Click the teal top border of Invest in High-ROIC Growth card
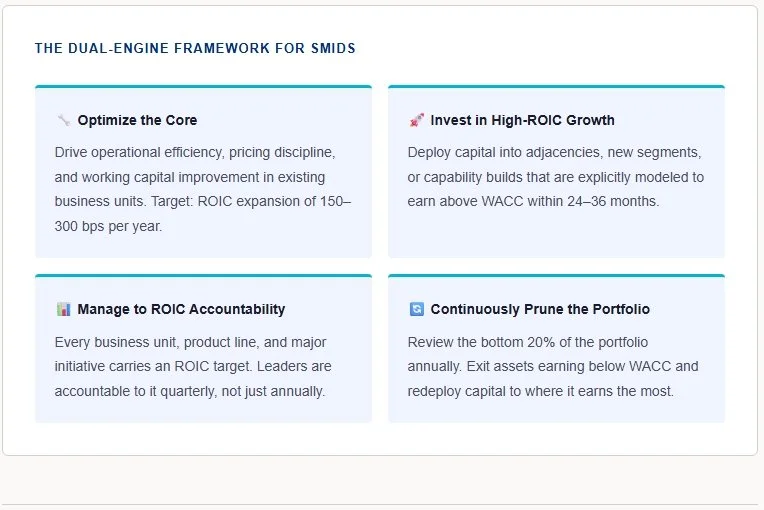Viewport: 764px width, 510px height. (556, 87)
